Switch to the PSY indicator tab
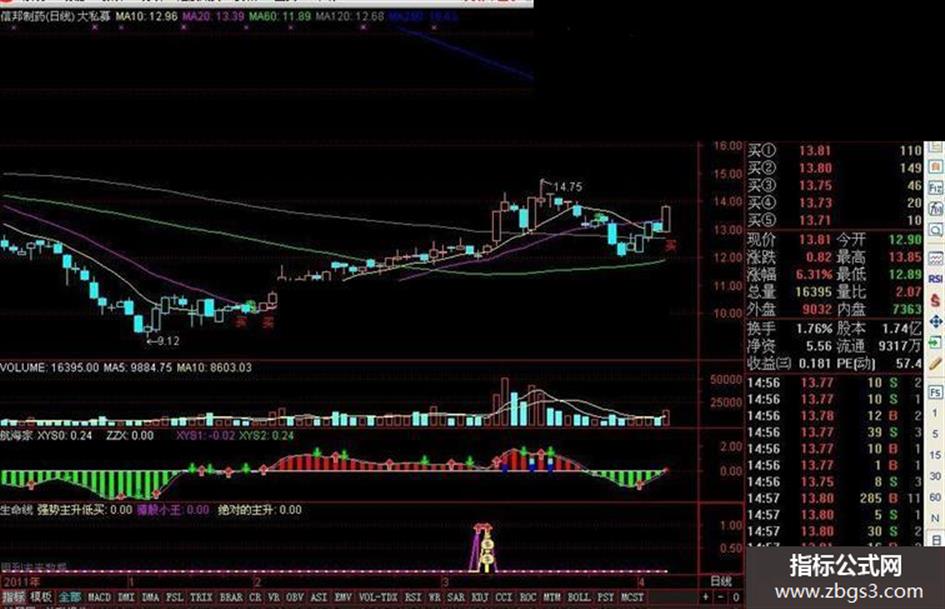Image resolution: width=945 pixels, height=609 pixels. click(606, 597)
